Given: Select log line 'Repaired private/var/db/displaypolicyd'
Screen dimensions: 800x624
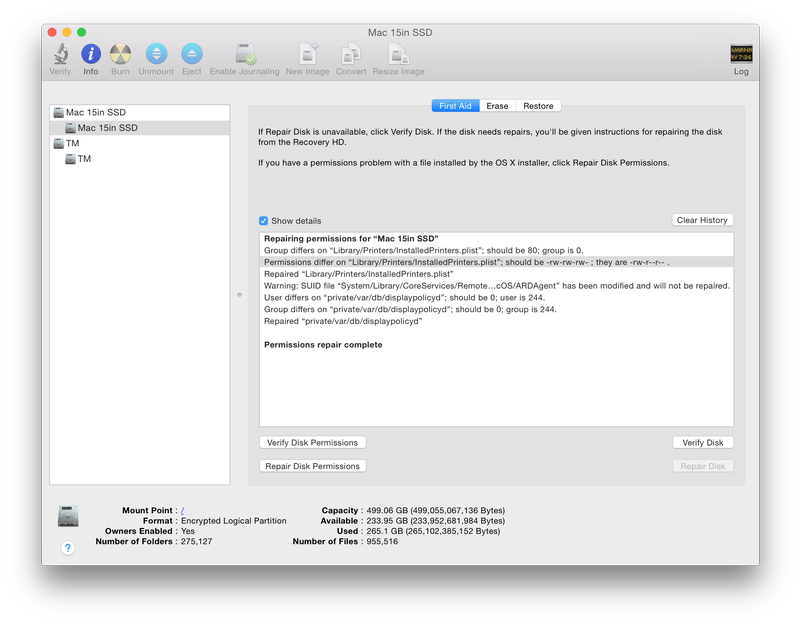Looking at the screenshot, I should [496, 321].
